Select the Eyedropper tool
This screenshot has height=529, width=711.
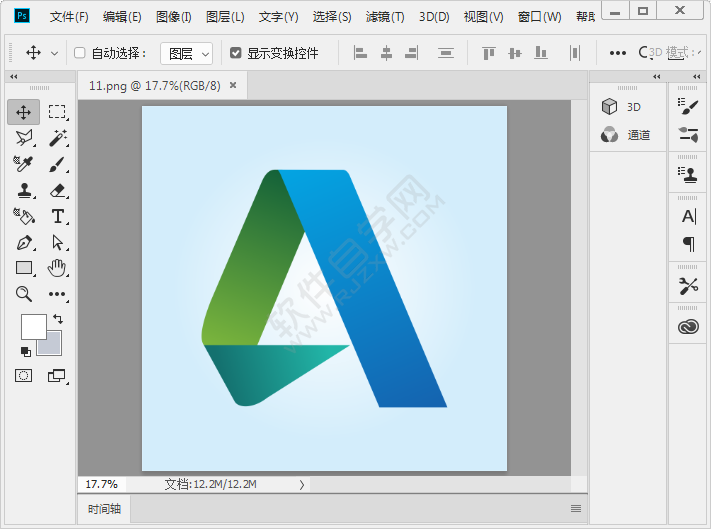[23, 164]
